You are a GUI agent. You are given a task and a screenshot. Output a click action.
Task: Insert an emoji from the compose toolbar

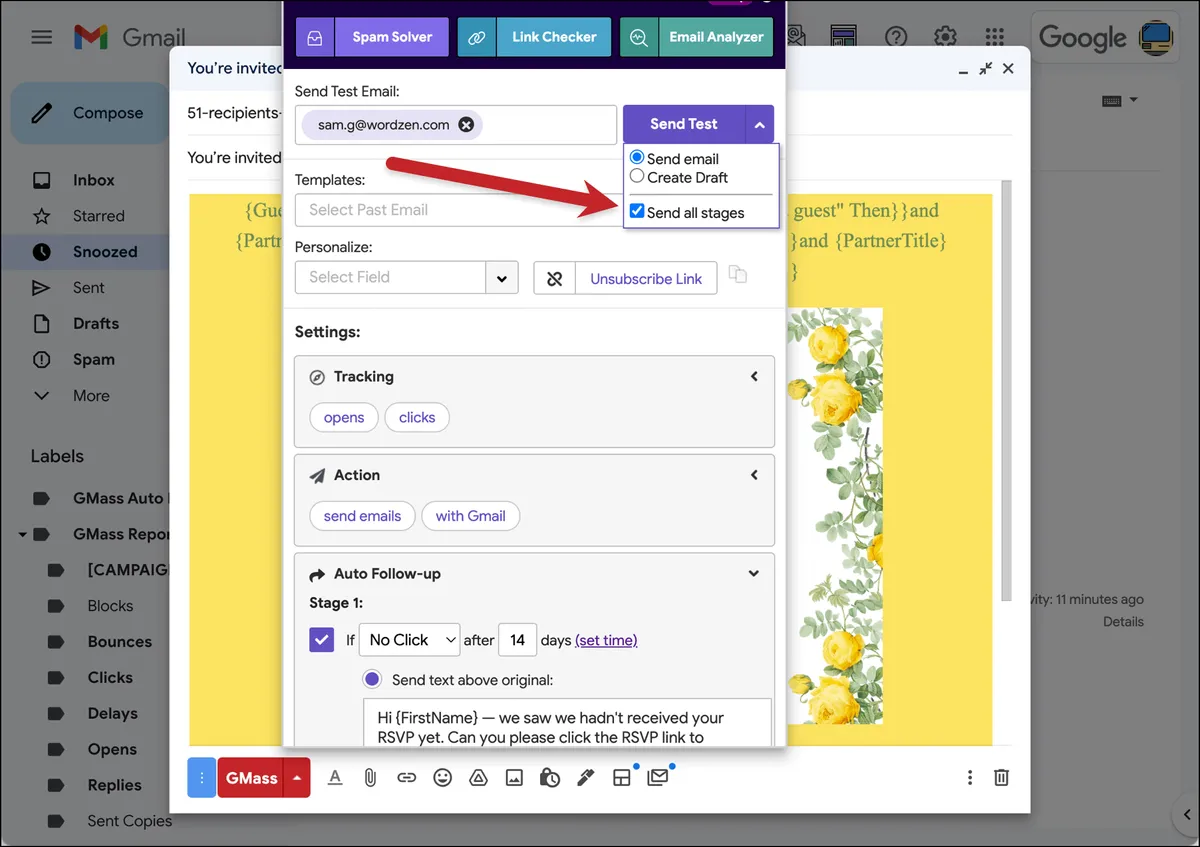coord(442,777)
